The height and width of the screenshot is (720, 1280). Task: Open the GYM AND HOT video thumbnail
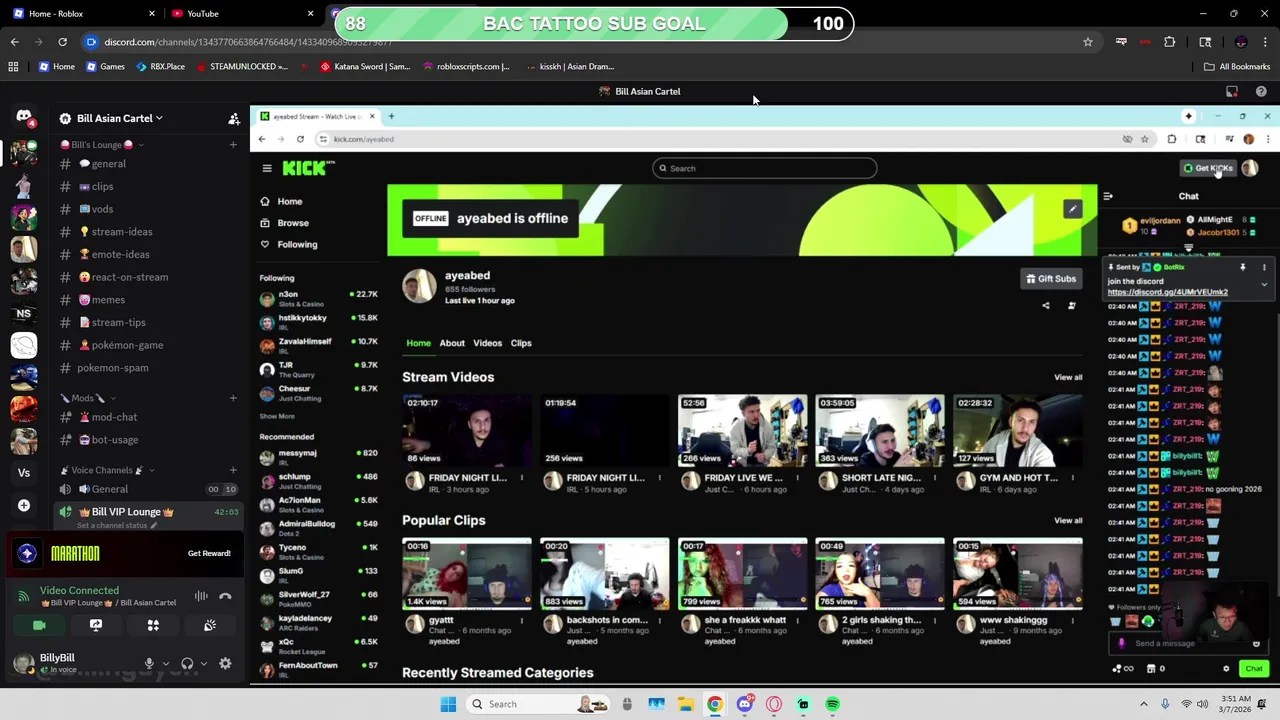[1017, 430]
